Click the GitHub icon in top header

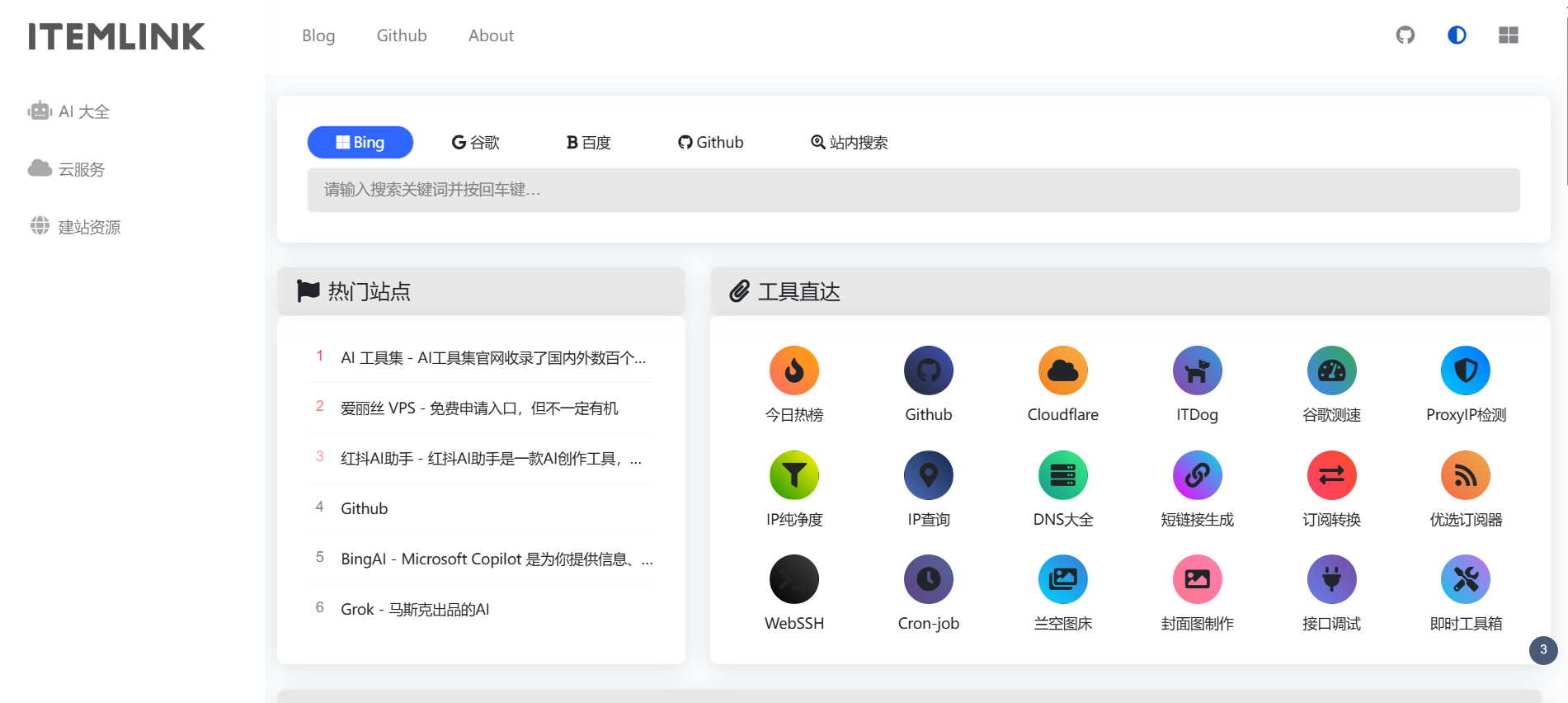(x=1405, y=35)
